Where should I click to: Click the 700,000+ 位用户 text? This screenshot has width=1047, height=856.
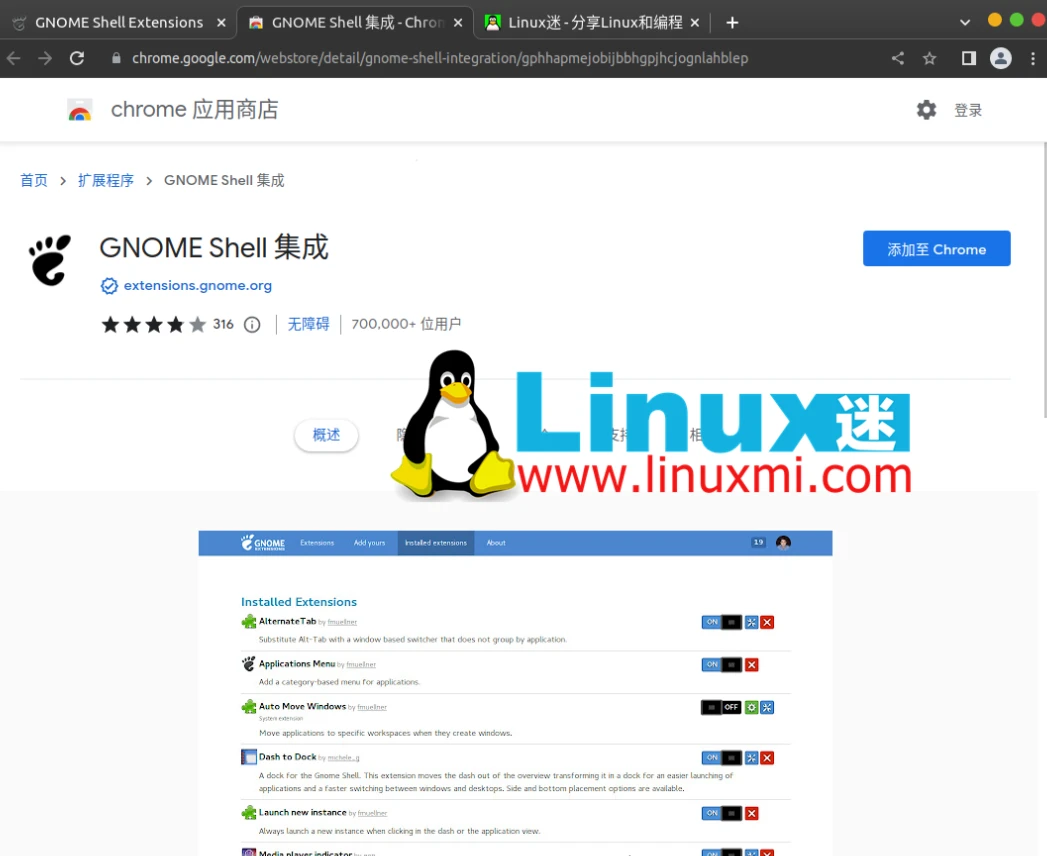pos(406,325)
